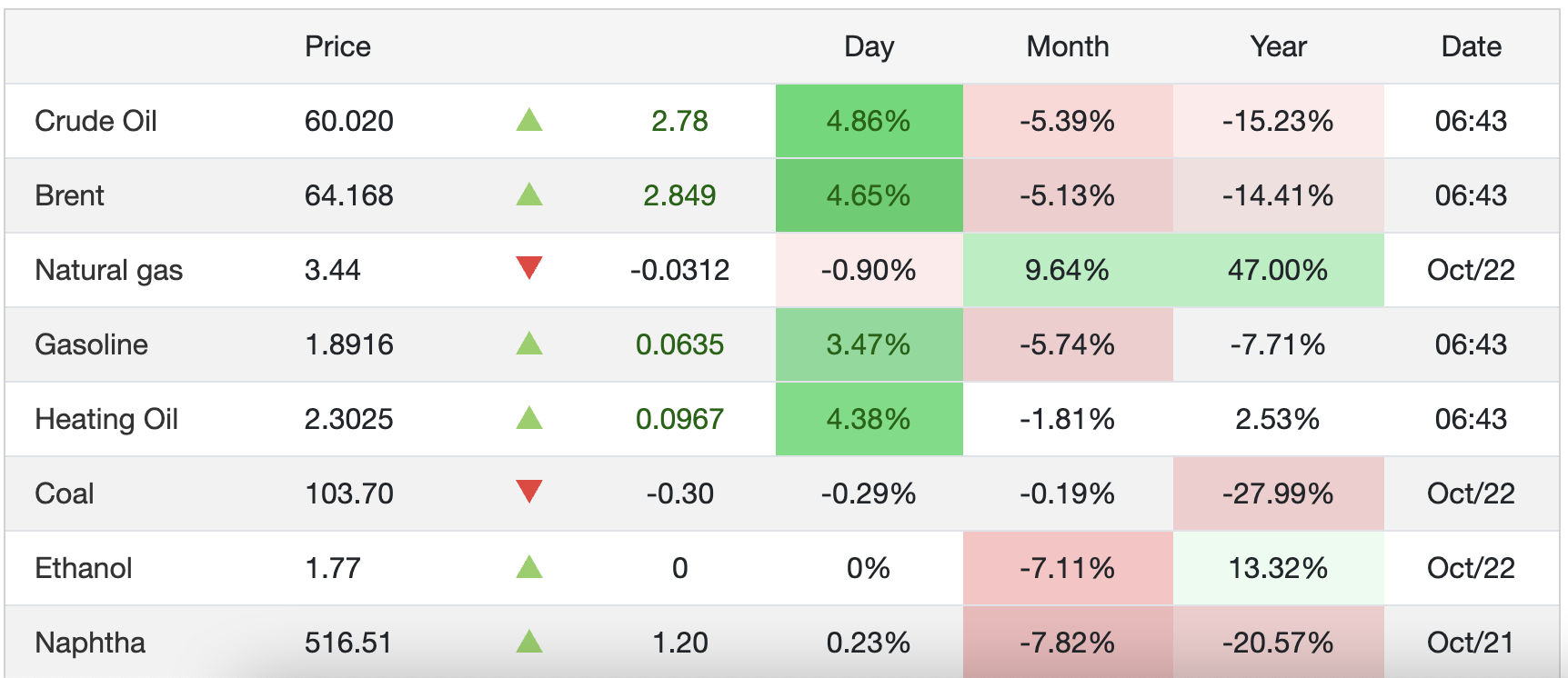Select the Ethanol price 1.77
This screenshot has height=678, width=1568.
pyautogui.click(x=333, y=568)
